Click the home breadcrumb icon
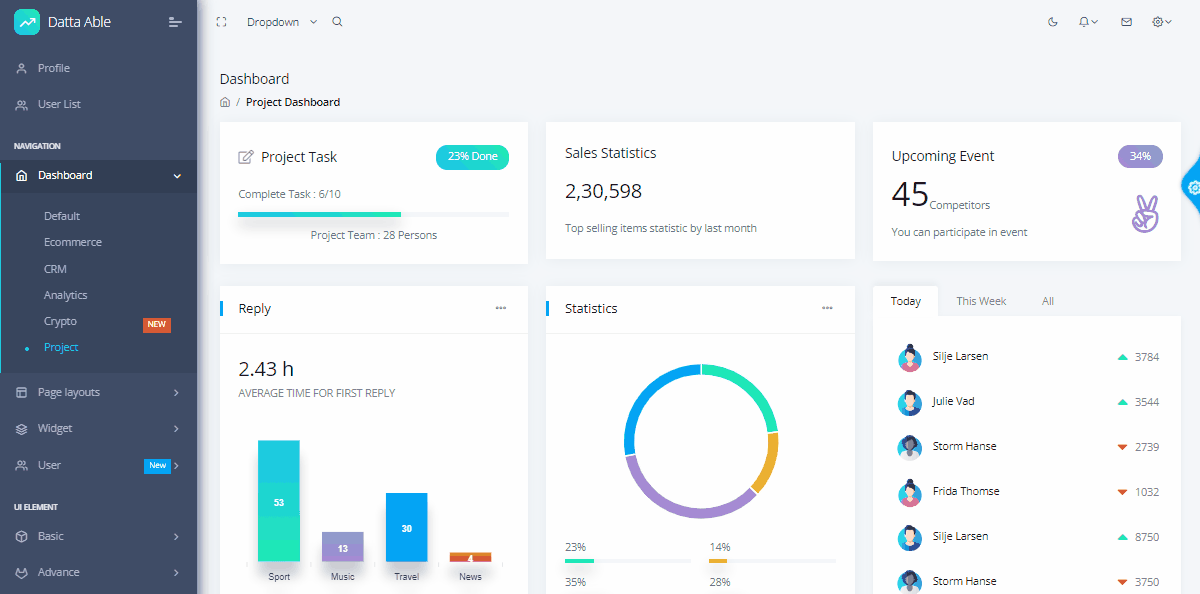 (225, 102)
